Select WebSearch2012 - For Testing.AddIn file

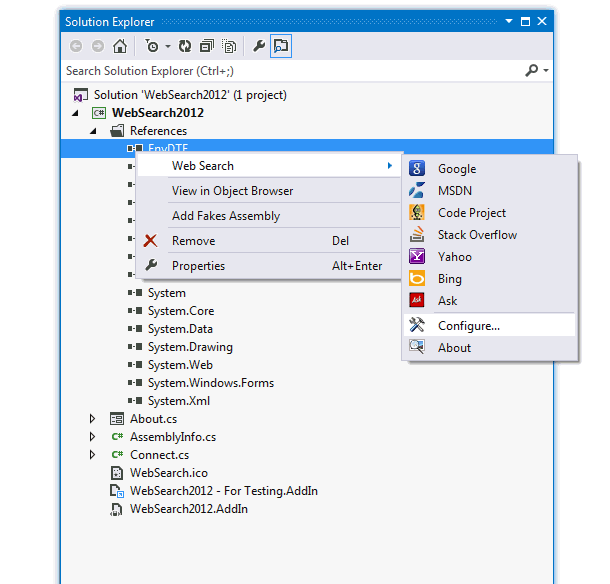pyautogui.click(x=224, y=491)
